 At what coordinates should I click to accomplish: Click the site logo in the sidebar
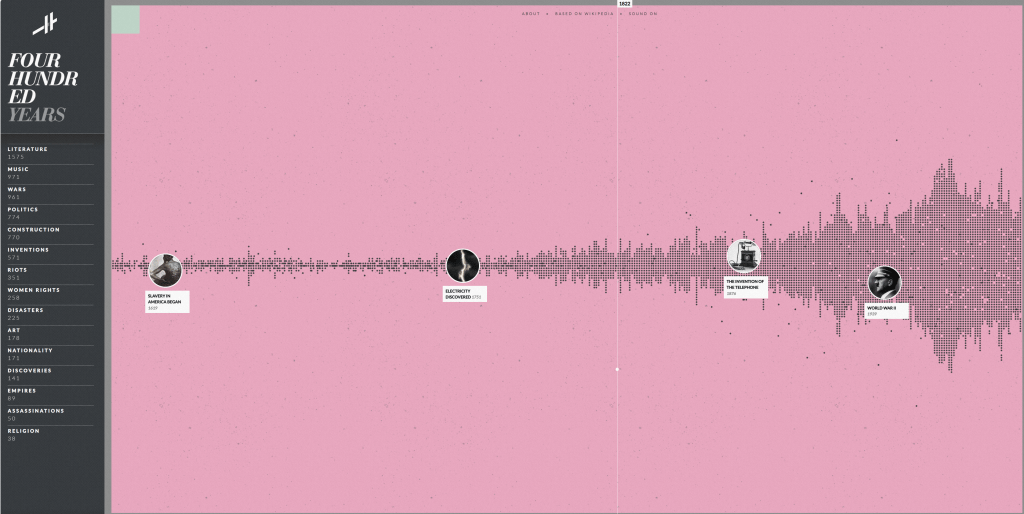(x=44, y=24)
